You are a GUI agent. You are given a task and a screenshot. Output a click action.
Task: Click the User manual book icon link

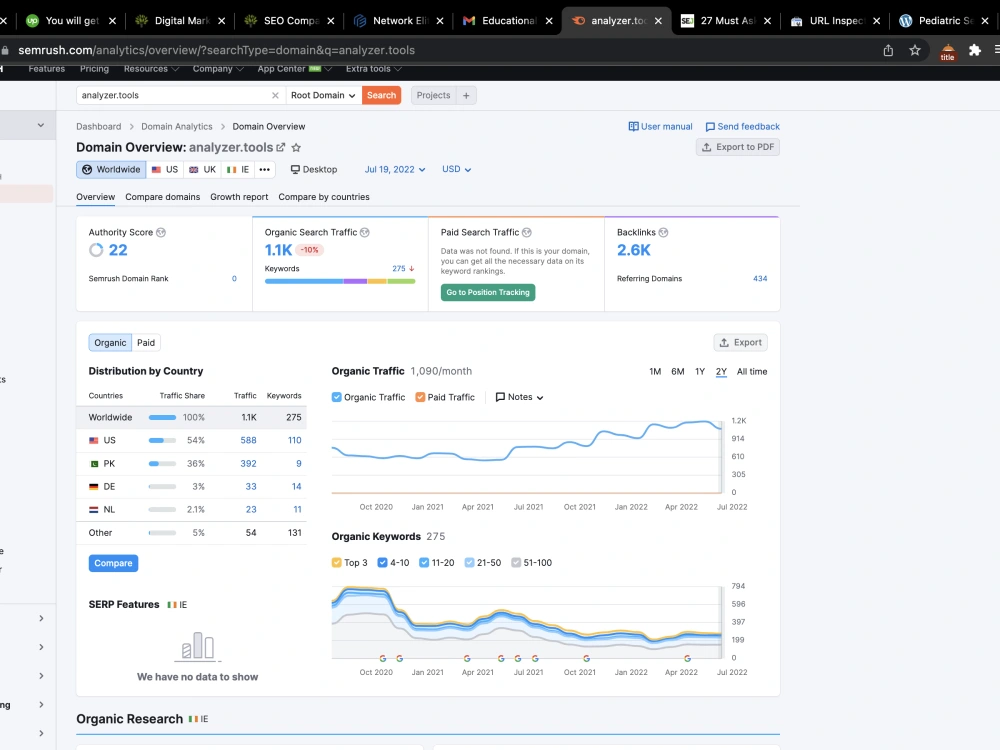660,126
